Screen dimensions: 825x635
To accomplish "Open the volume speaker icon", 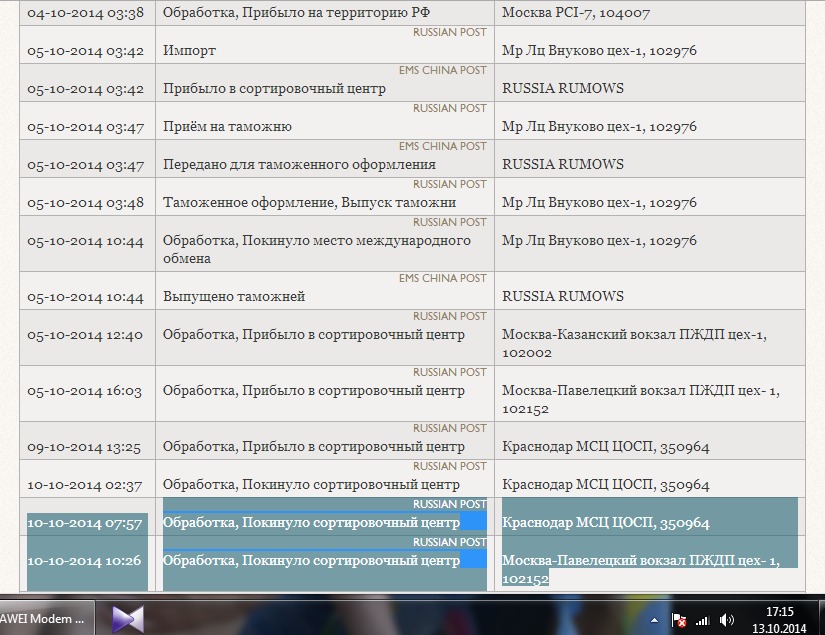I will point(726,620).
